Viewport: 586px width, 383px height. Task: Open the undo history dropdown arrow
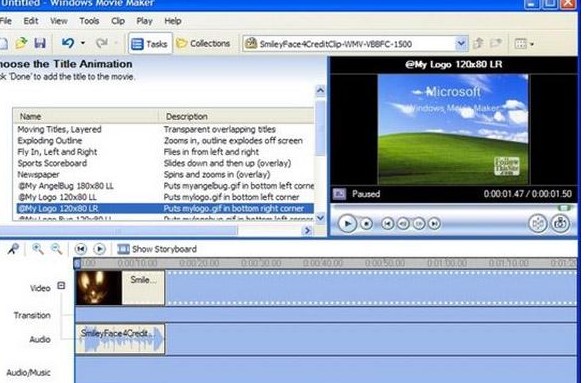(83, 43)
